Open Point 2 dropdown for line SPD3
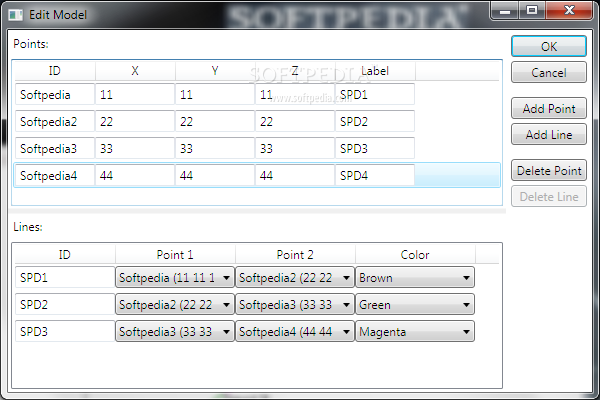Screen dimensions: 600x400 point(295,331)
